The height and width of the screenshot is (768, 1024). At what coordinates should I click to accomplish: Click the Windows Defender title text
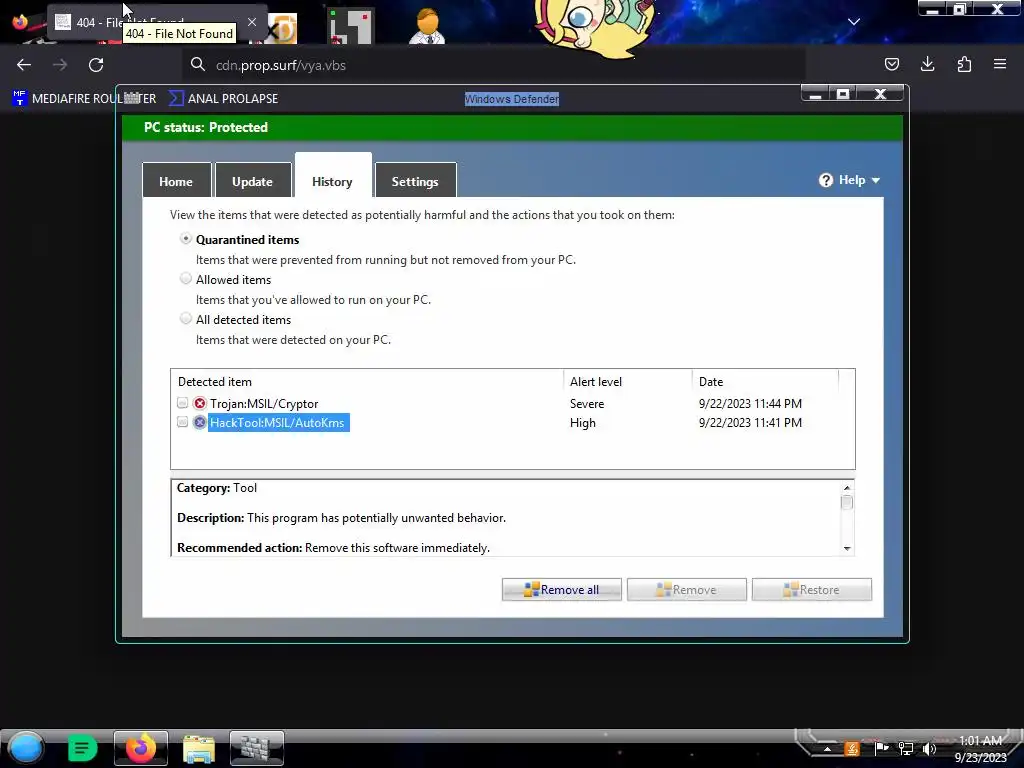click(512, 99)
